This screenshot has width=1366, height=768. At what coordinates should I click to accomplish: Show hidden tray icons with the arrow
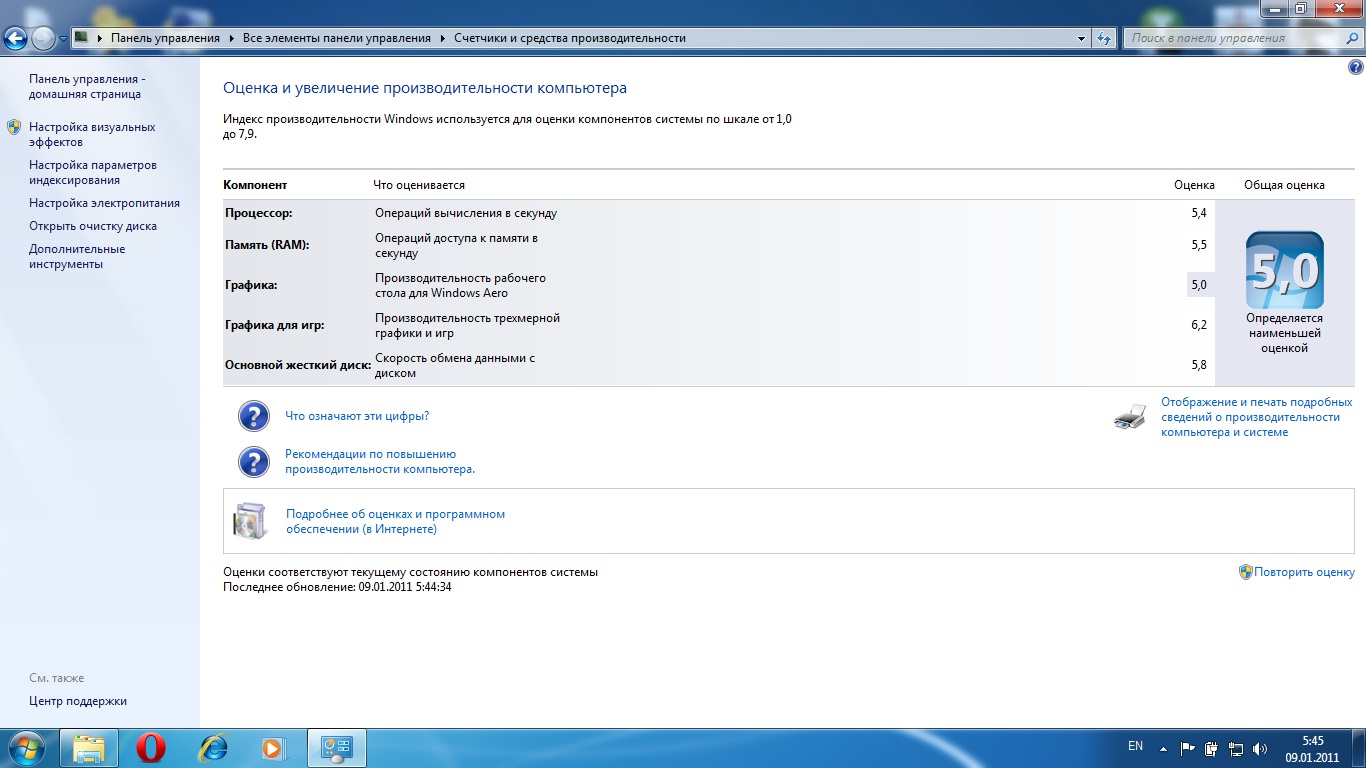1163,748
